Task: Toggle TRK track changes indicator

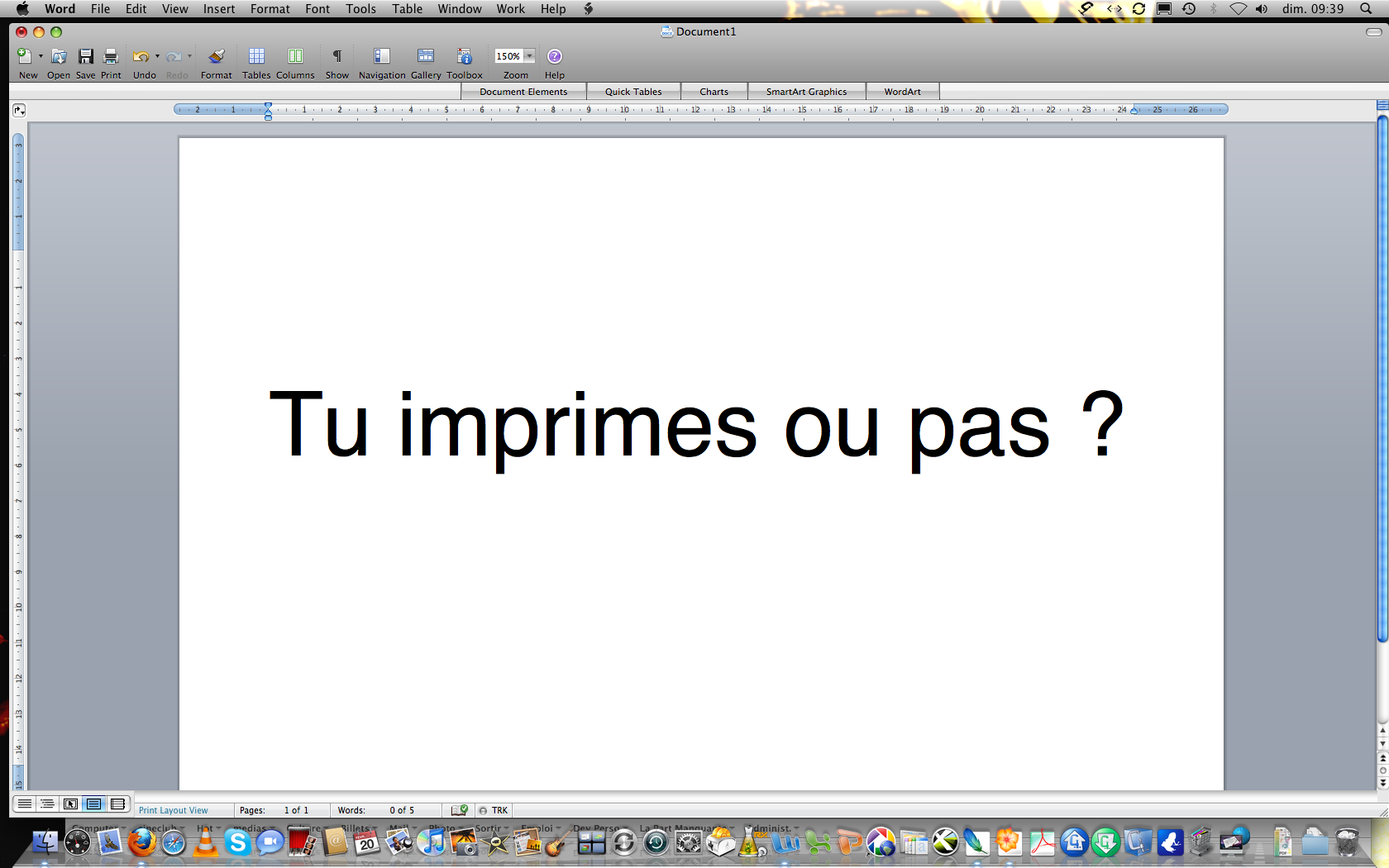Action: tap(499, 810)
